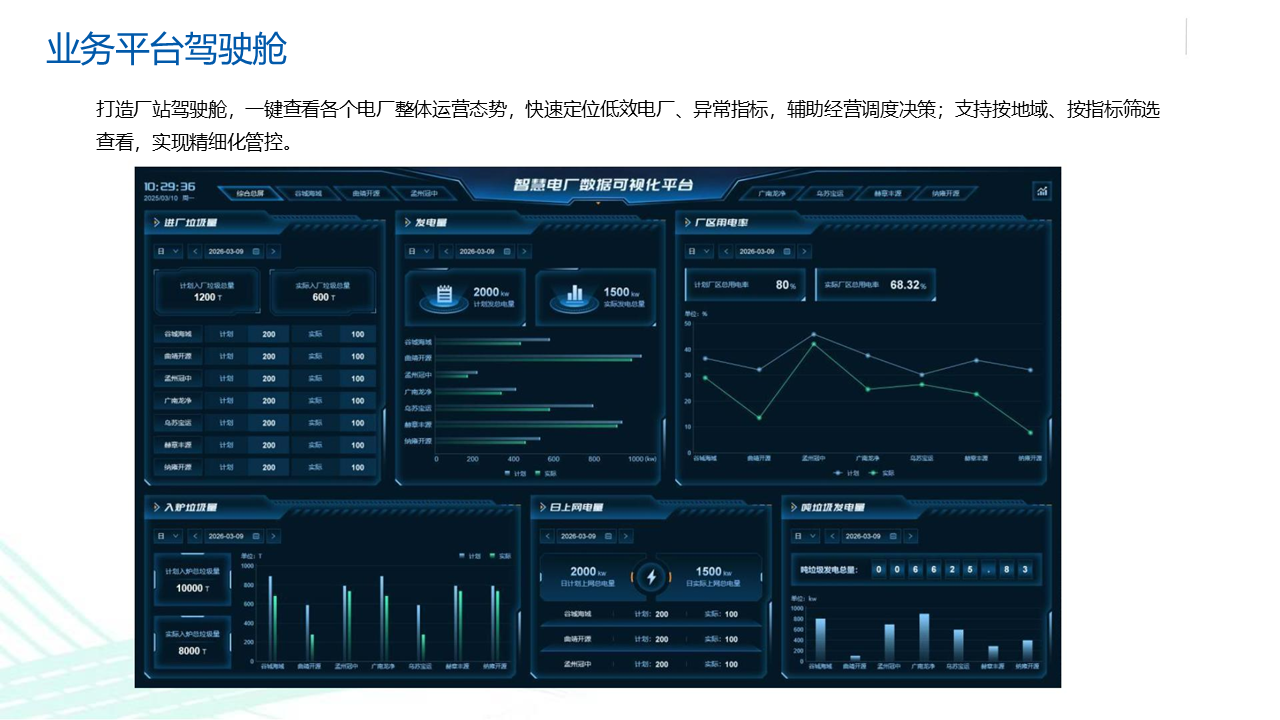Click the 智慧电厂数据可视化平台 title
The width and height of the screenshot is (1280, 720).
click(x=603, y=186)
